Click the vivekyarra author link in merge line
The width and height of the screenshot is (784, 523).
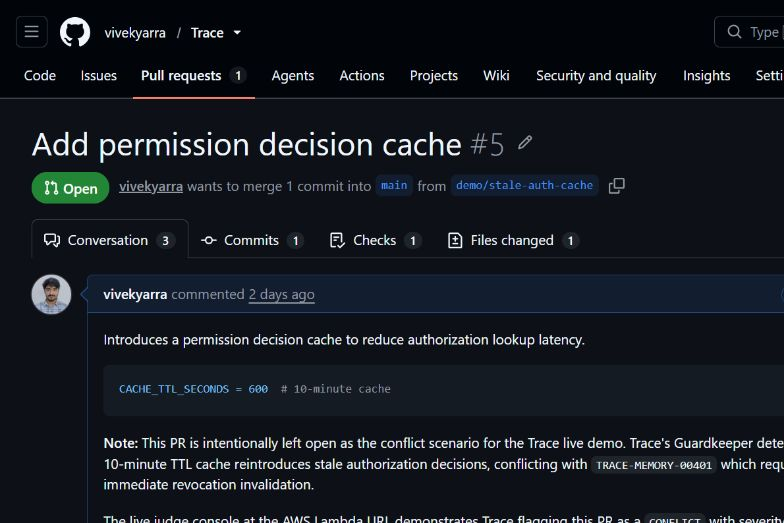pos(151,186)
